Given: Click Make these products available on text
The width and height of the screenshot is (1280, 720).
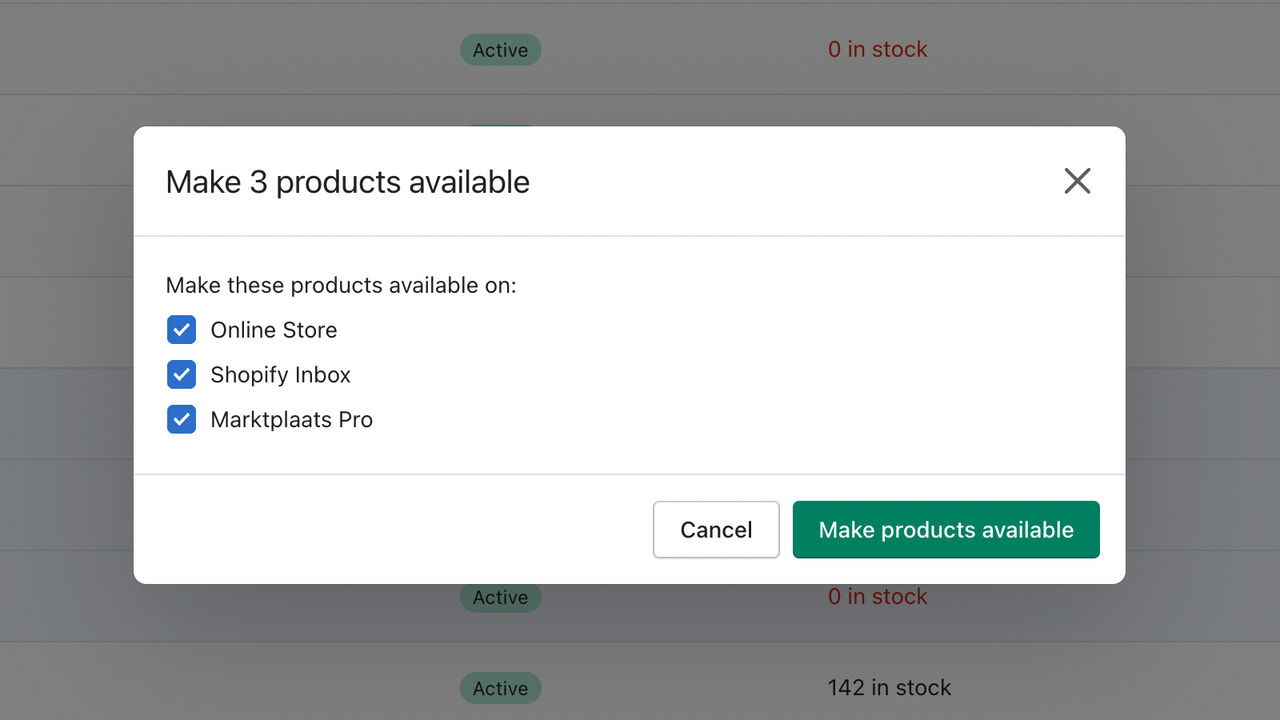Looking at the screenshot, I should tap(341, 285).
